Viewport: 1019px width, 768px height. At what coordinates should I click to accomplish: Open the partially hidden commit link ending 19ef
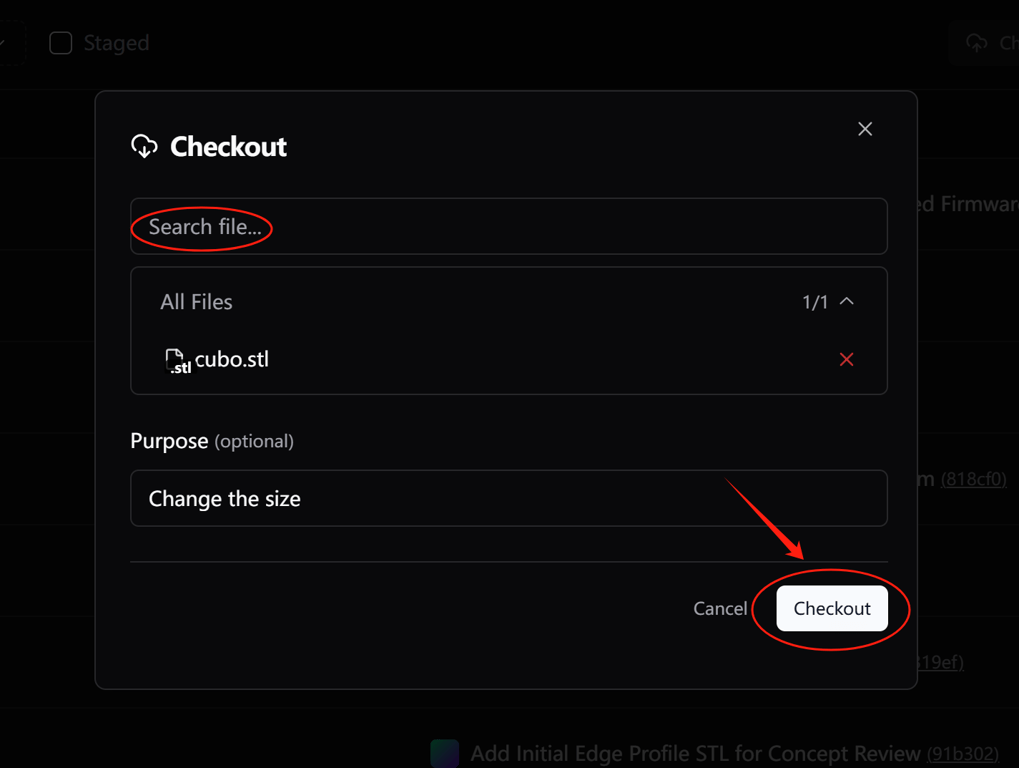click(x=938, y=662)
